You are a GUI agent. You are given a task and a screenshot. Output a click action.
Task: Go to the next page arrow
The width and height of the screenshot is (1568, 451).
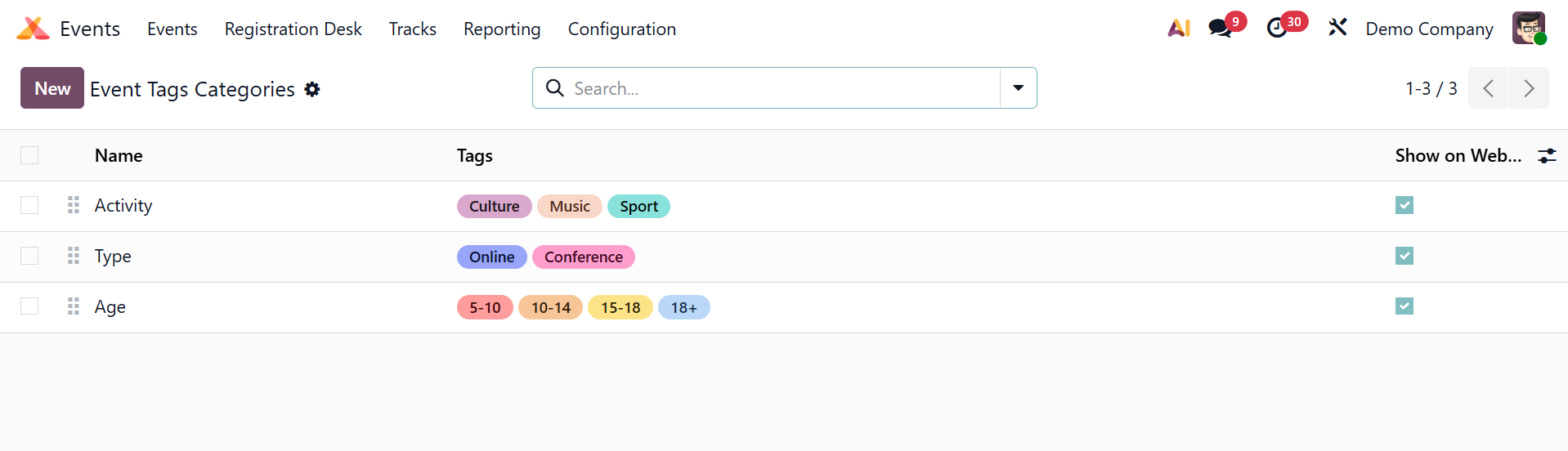pyautogui.click(x=1529, y=88)
